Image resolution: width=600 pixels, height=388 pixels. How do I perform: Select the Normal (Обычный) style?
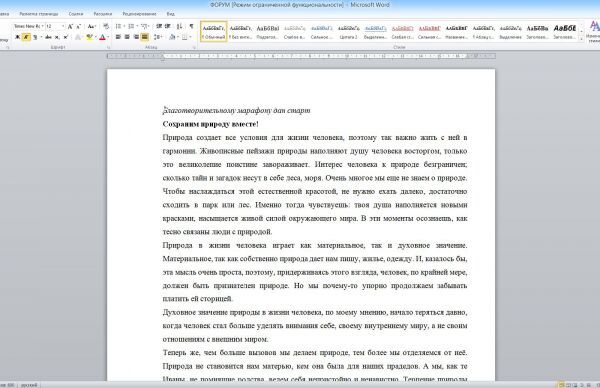click(x=214, y=31)
